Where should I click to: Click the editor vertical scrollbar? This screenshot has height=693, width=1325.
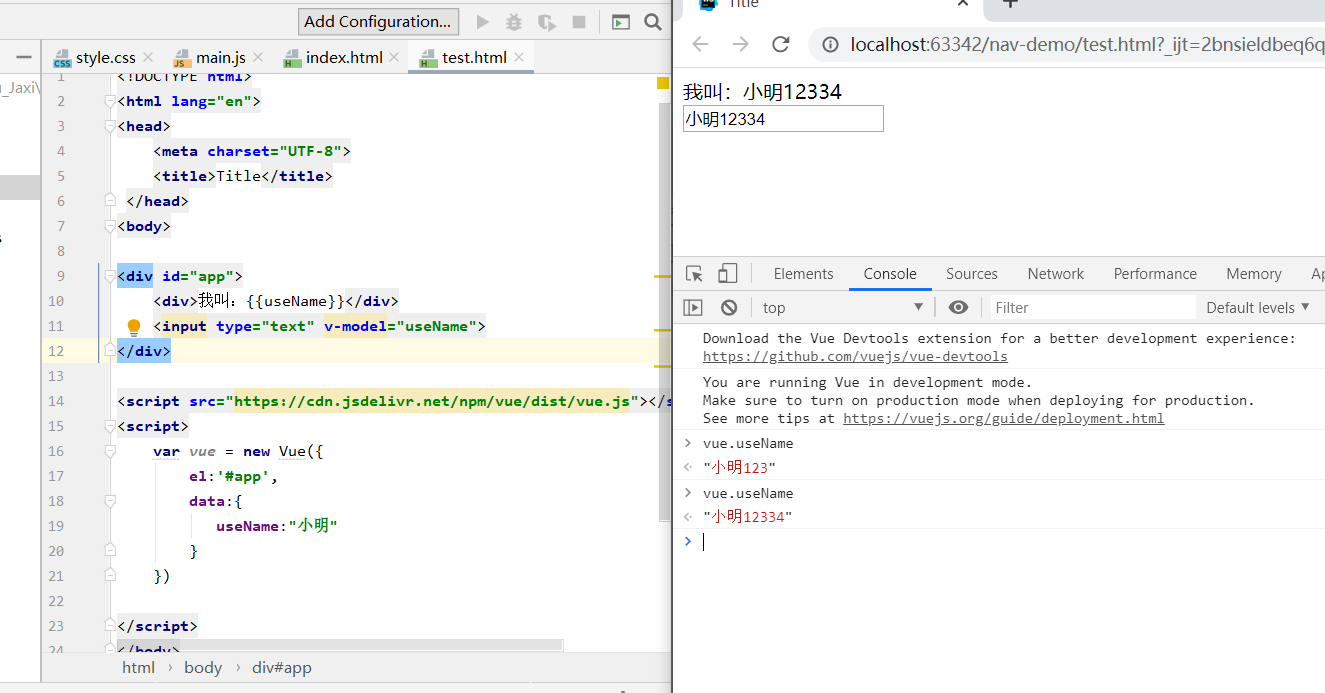[665, 312]
